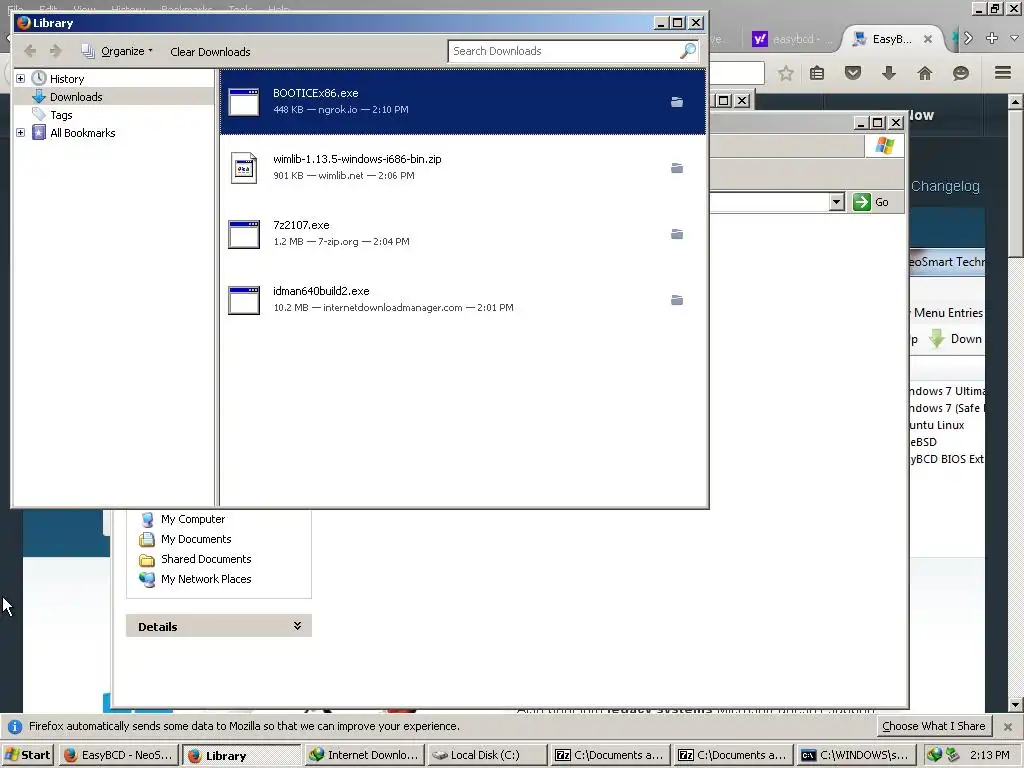Switch to Internet Downlo... taskbar item

coord(364,755)
